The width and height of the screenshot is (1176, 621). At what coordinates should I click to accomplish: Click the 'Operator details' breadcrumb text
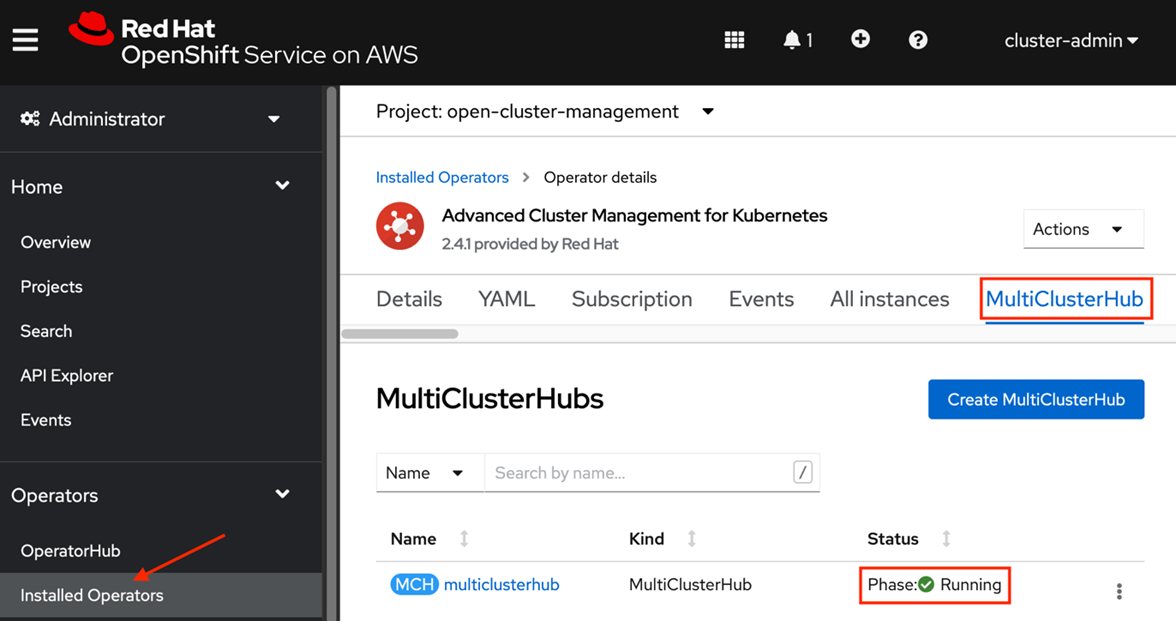click(x=600, y=178)
